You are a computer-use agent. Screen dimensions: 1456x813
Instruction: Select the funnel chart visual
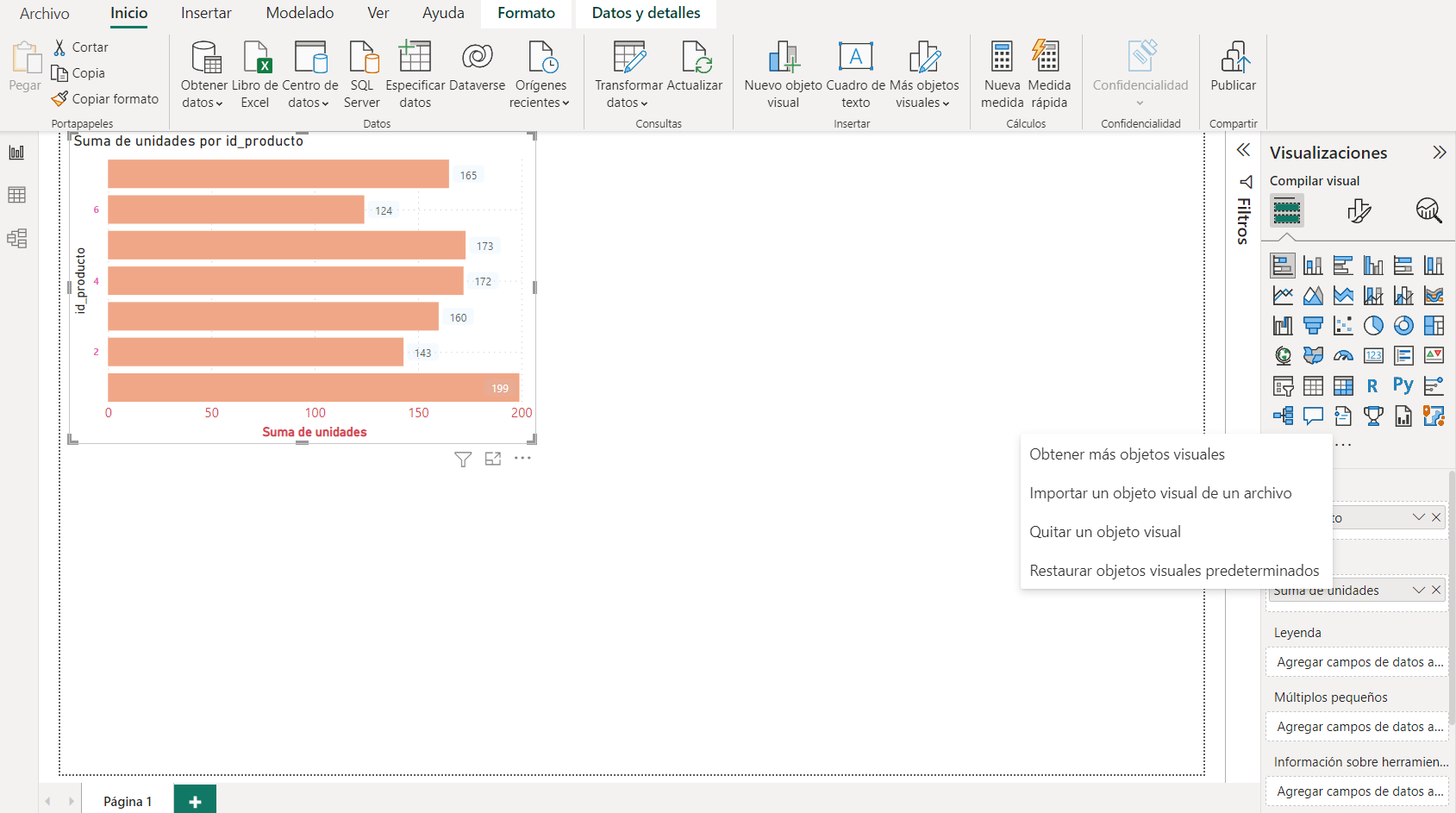coord(1313,326)
